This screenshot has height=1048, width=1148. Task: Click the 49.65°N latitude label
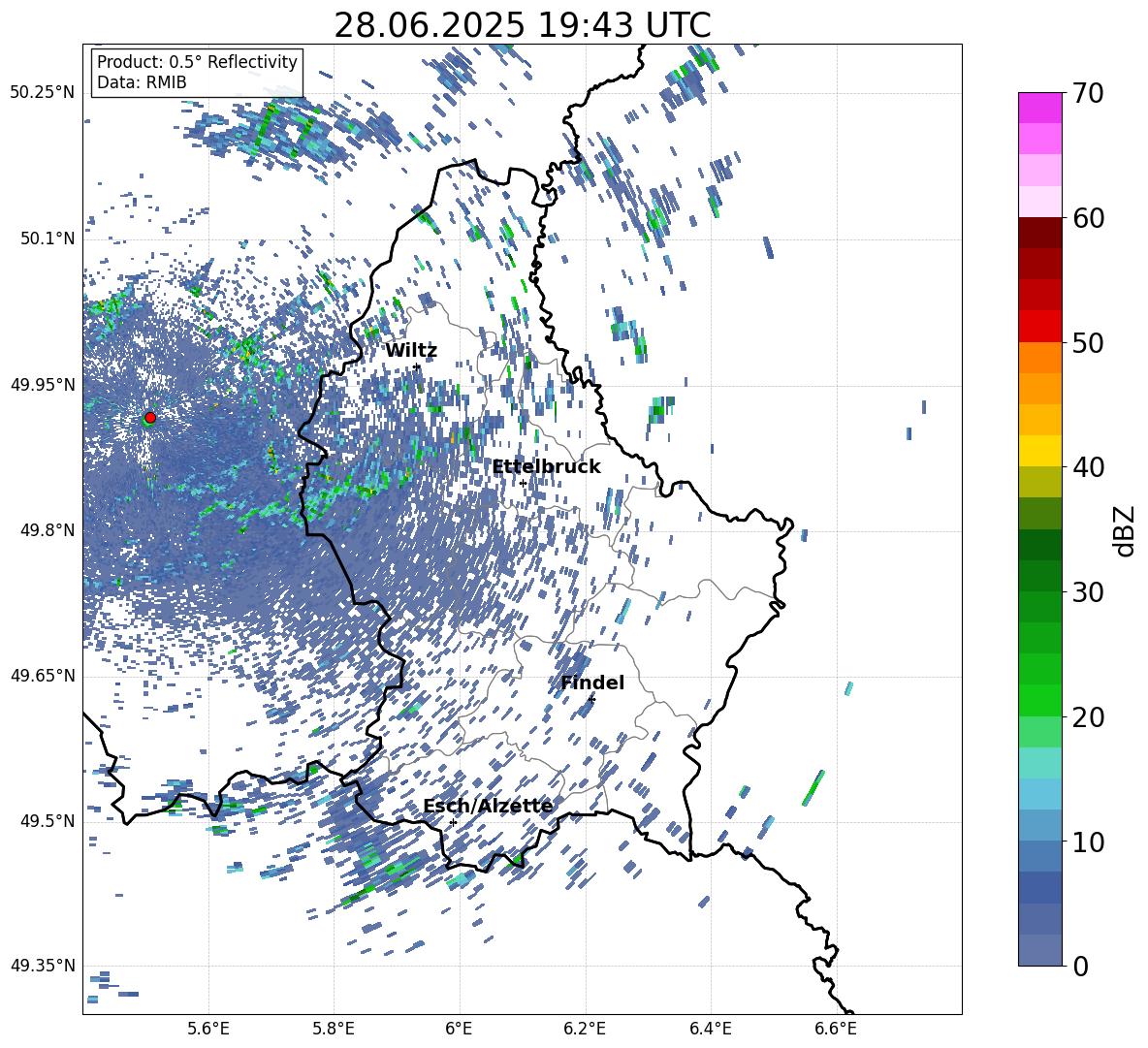(43, 676)
